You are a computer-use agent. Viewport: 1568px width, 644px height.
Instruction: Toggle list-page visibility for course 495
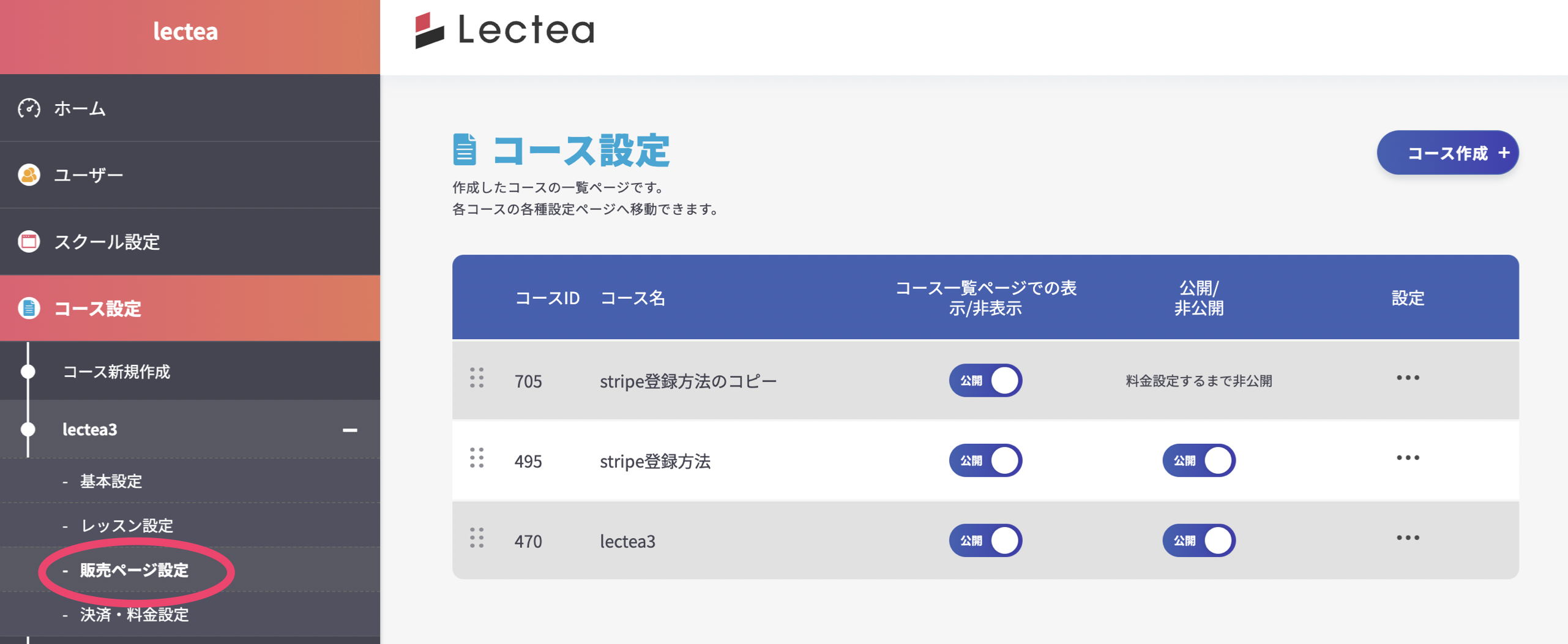(985, 460)
